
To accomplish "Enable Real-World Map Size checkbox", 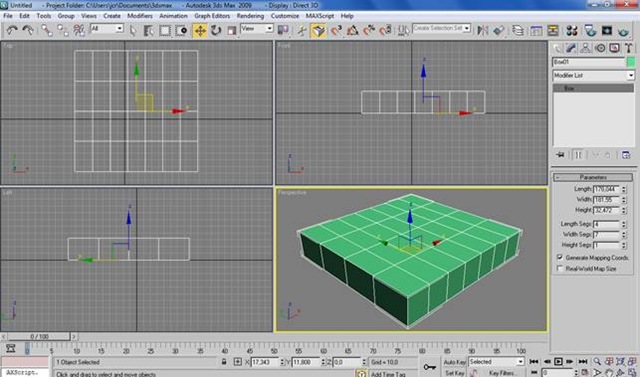I will pos(560,268).
